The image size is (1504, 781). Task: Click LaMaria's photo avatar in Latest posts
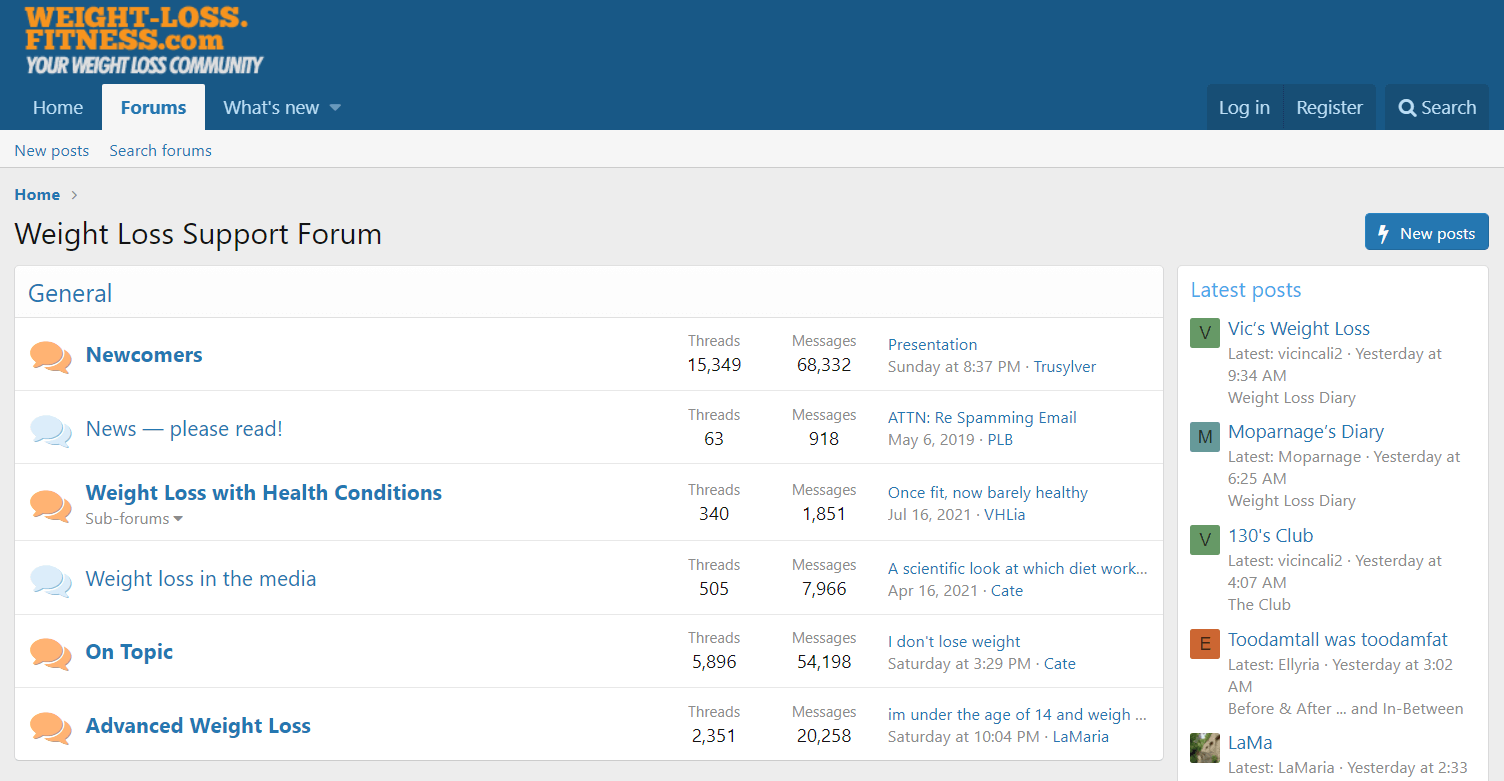(x=1205, y=748)
